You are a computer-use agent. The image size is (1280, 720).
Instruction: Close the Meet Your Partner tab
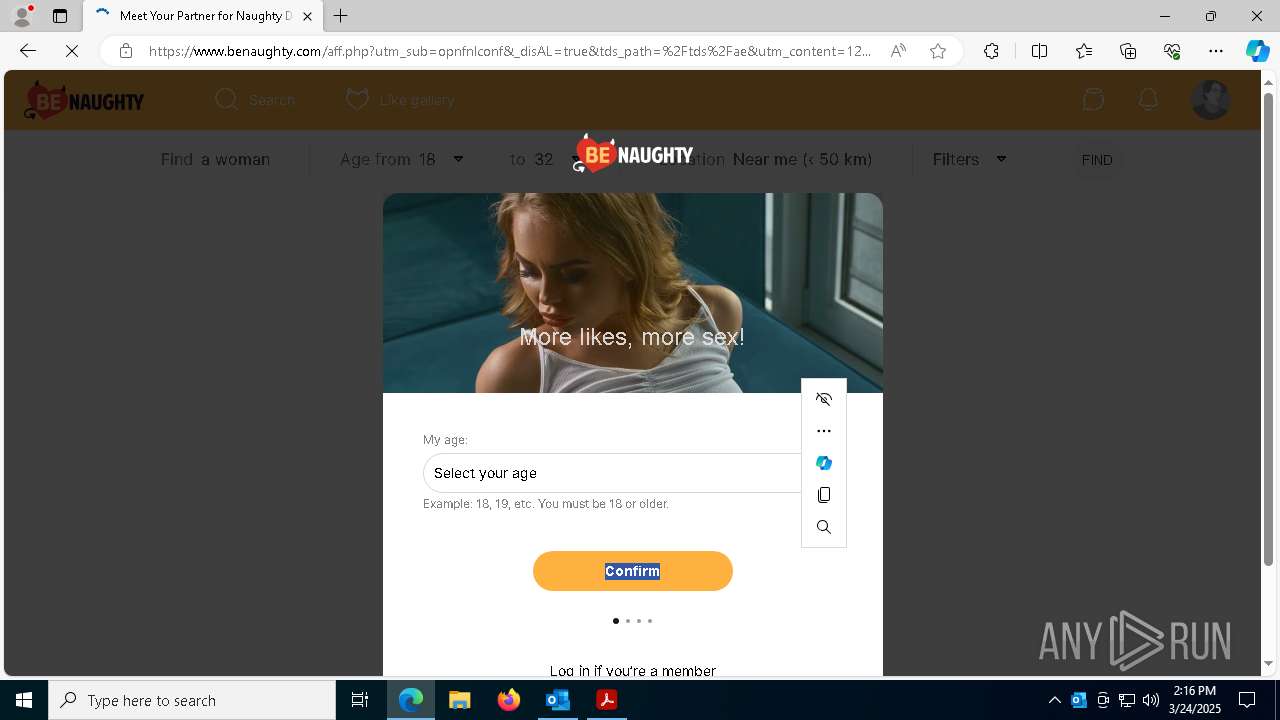tap(307, 16)
